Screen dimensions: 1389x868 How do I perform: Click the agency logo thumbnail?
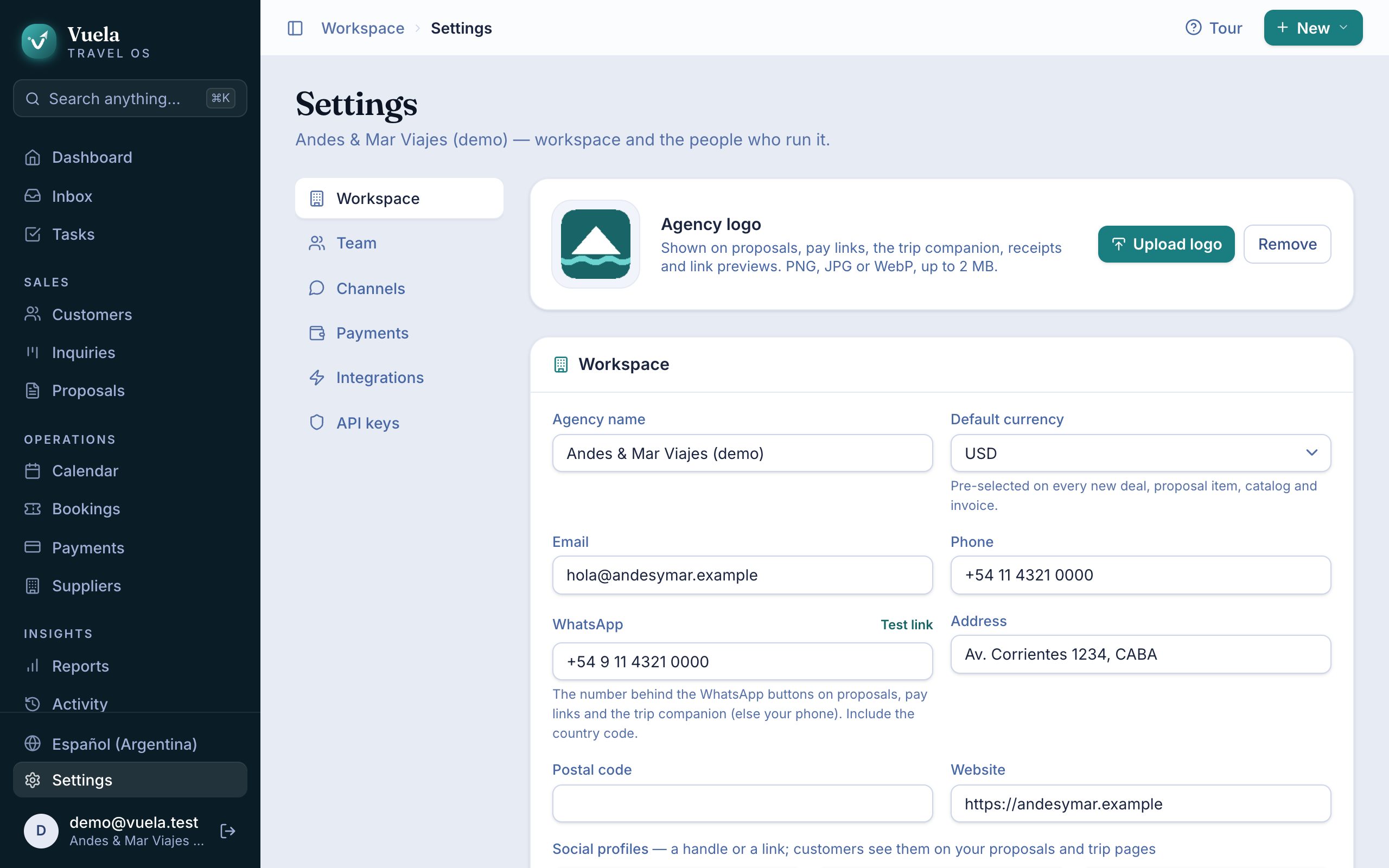(x=595, y=244)
